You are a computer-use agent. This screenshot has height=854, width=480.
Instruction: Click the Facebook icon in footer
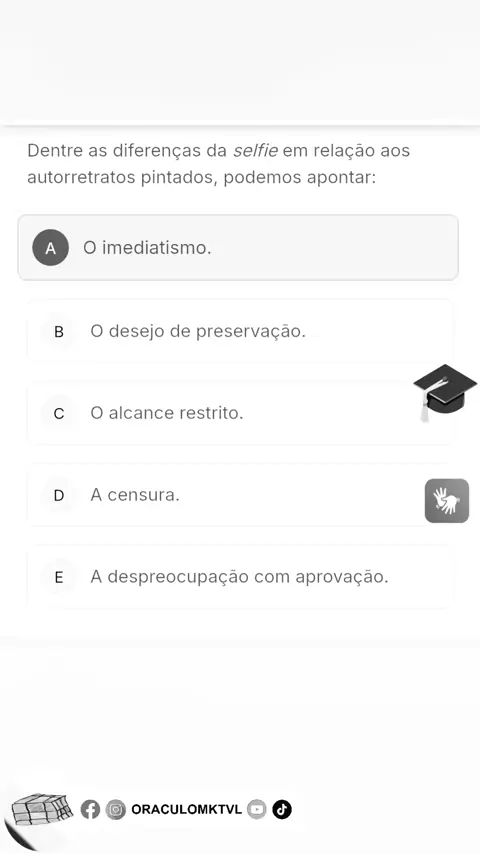[90, 809]
